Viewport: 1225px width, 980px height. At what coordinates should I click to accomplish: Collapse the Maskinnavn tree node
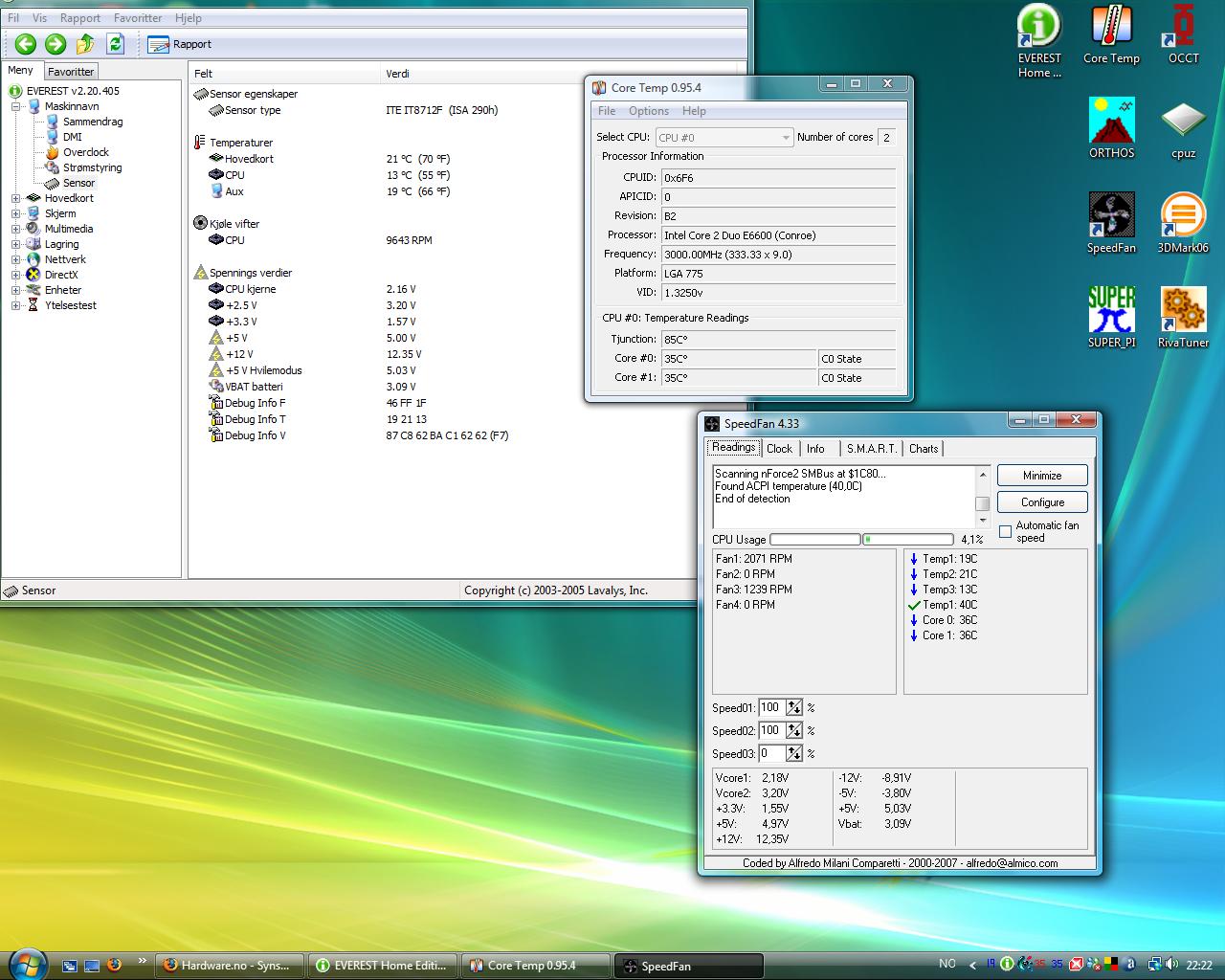pyautogui.click(x=15, y=106)
